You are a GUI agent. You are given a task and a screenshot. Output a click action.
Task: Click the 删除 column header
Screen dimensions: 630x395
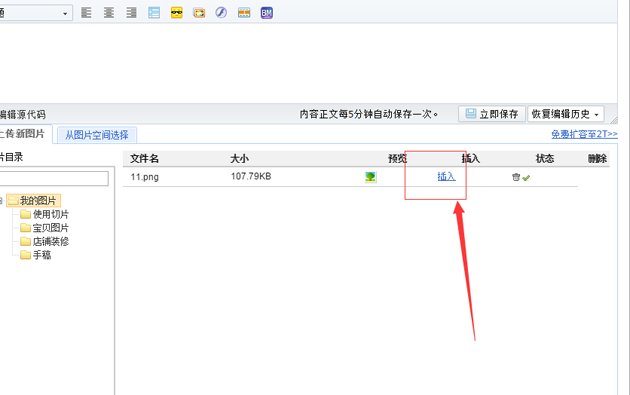[x=597, y=159]
